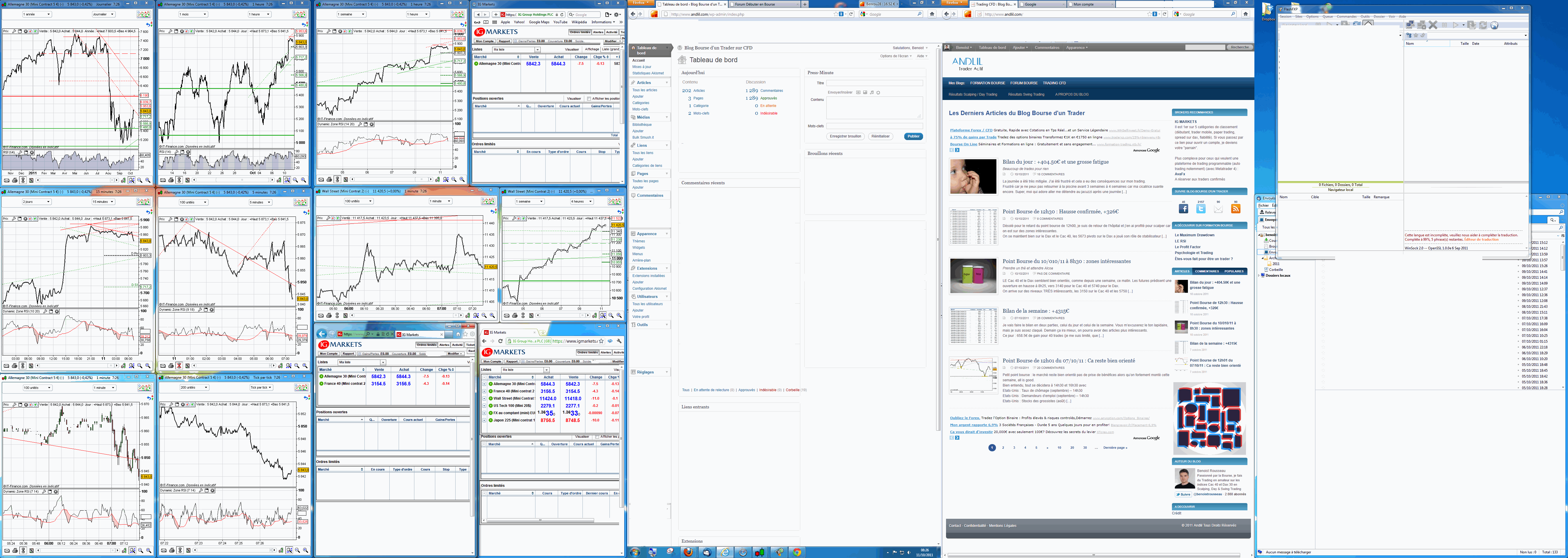Click 'Réinitialiser' button in Press-Minute
This screenshot has height=558, width=1568.
click(880, 137)
